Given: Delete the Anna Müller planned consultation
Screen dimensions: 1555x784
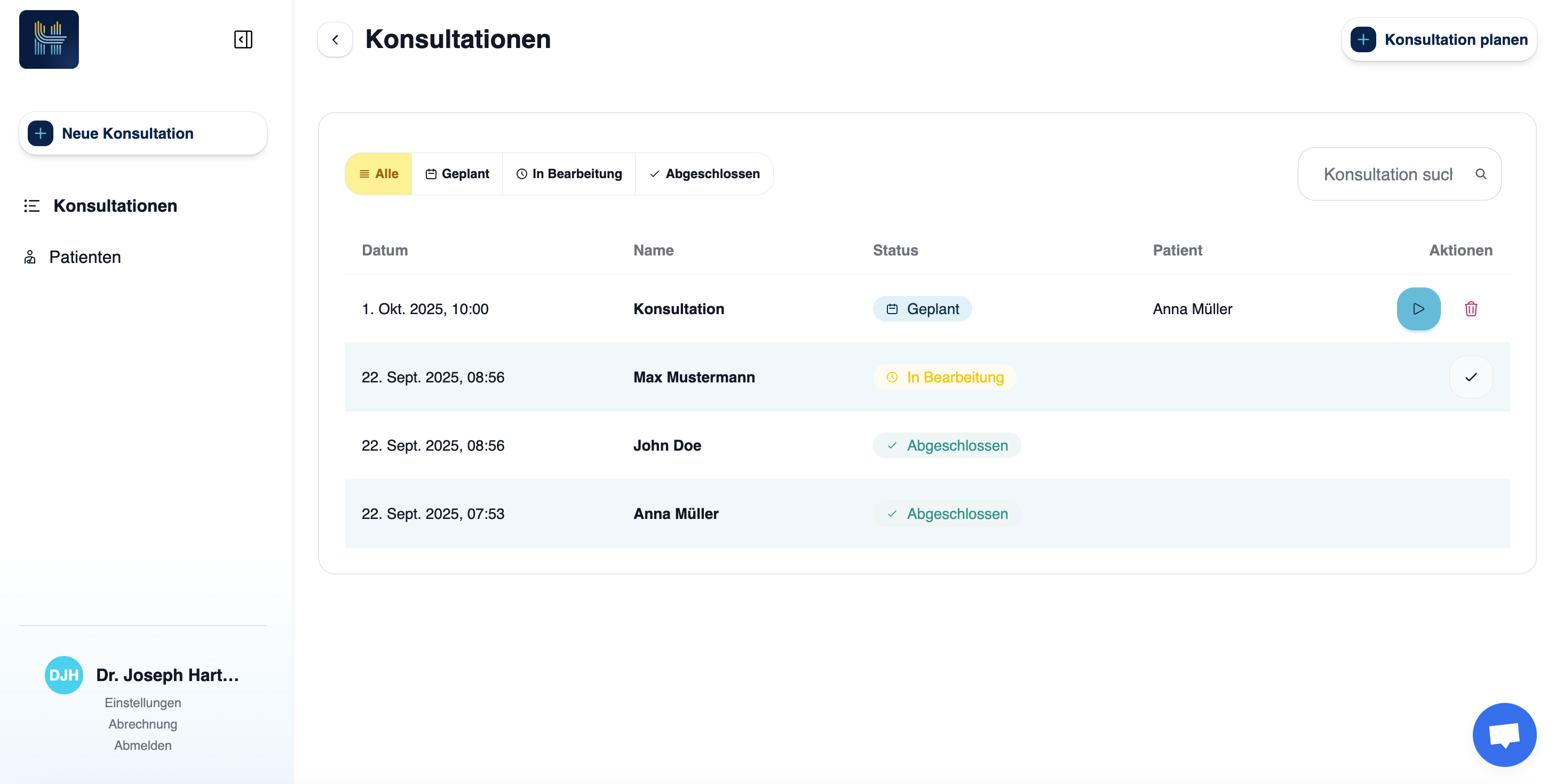Looking at the screenshot, I should (1471, 308).
